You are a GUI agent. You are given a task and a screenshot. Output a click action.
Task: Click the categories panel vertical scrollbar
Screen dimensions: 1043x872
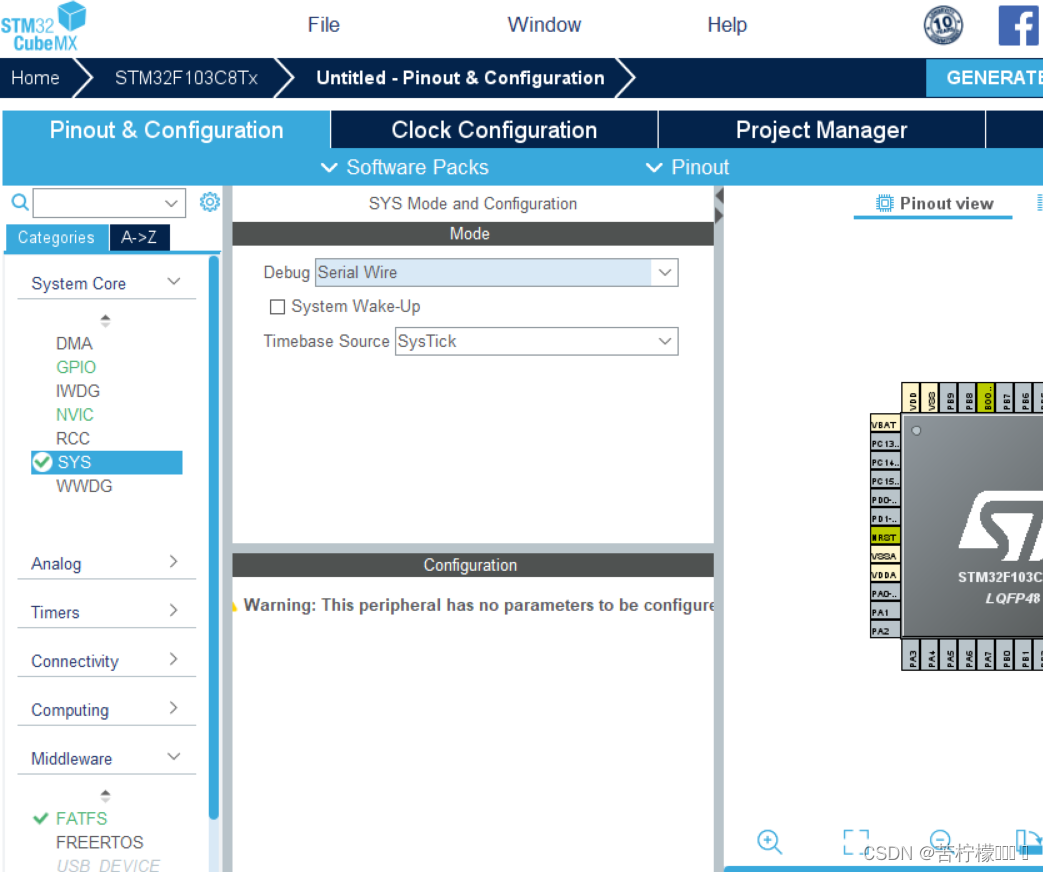tap(214, 537)
